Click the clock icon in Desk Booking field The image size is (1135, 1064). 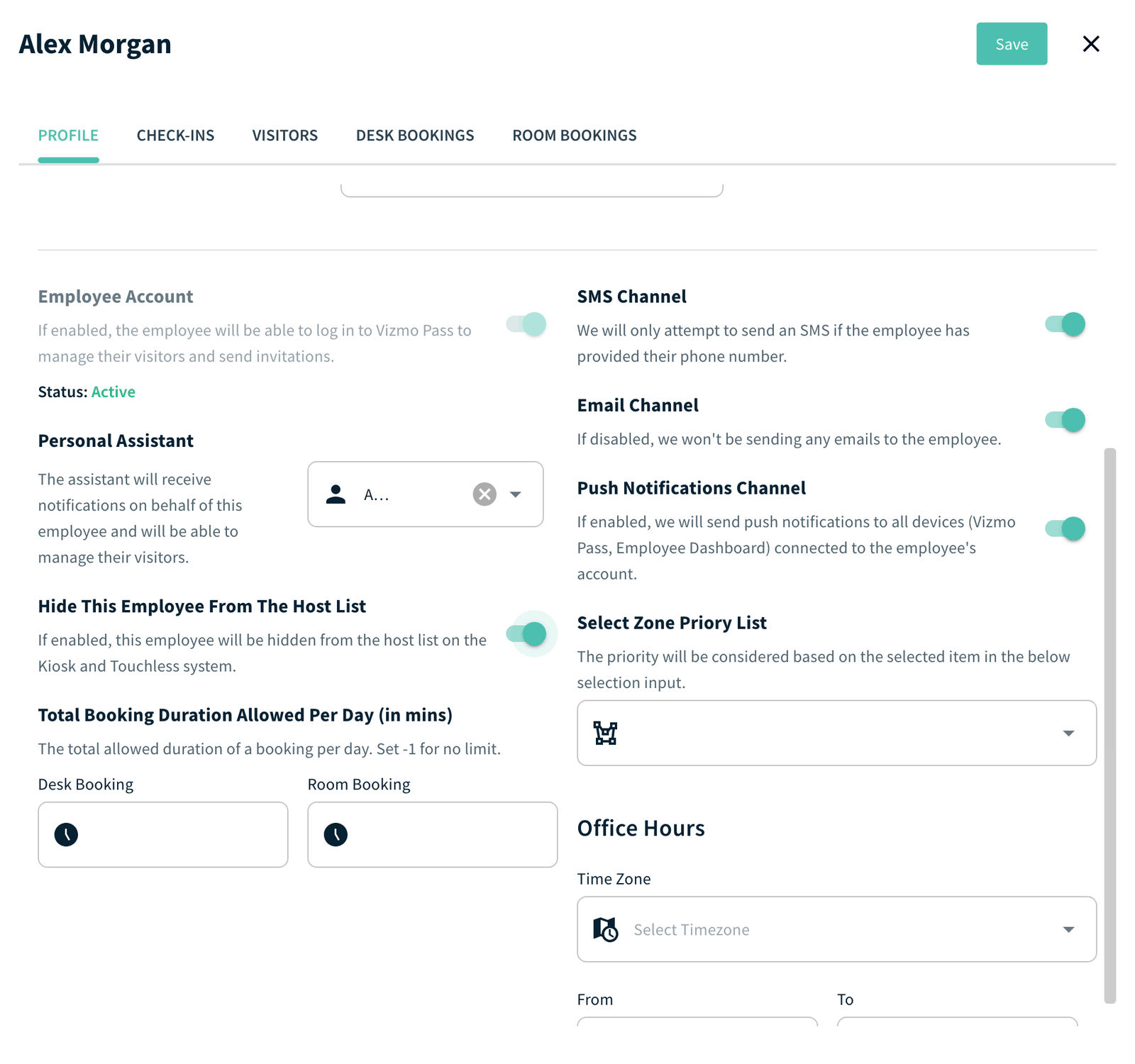point(66,835)
